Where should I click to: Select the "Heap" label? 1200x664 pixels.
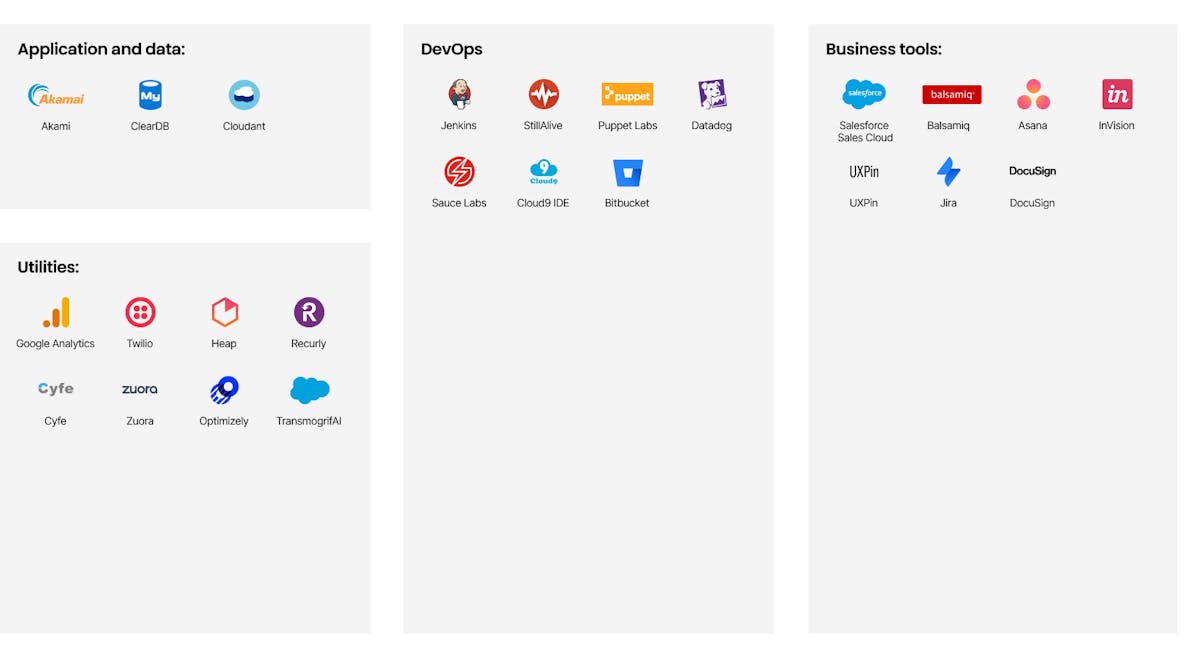(x=224, y=344)
